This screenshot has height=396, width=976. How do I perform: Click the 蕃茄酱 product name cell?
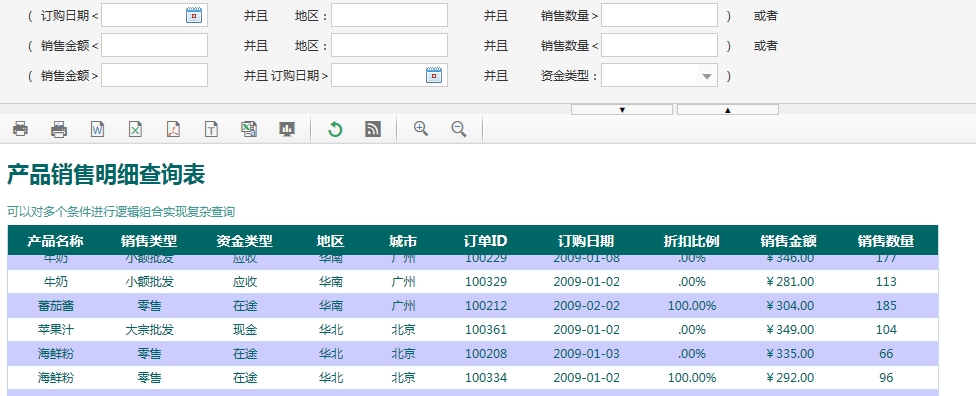pyautogui.click(x=55, y=306)
